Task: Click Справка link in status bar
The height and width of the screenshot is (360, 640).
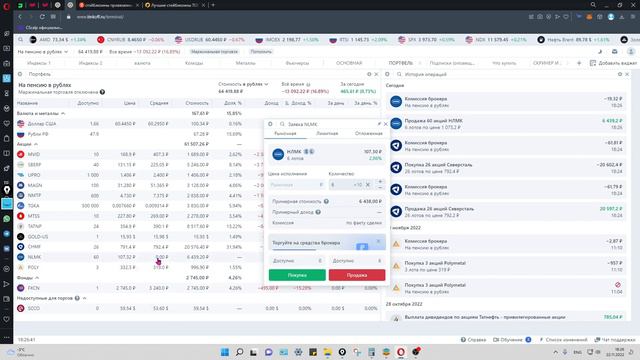Action: pyautogui.click(x=473, y=340)
